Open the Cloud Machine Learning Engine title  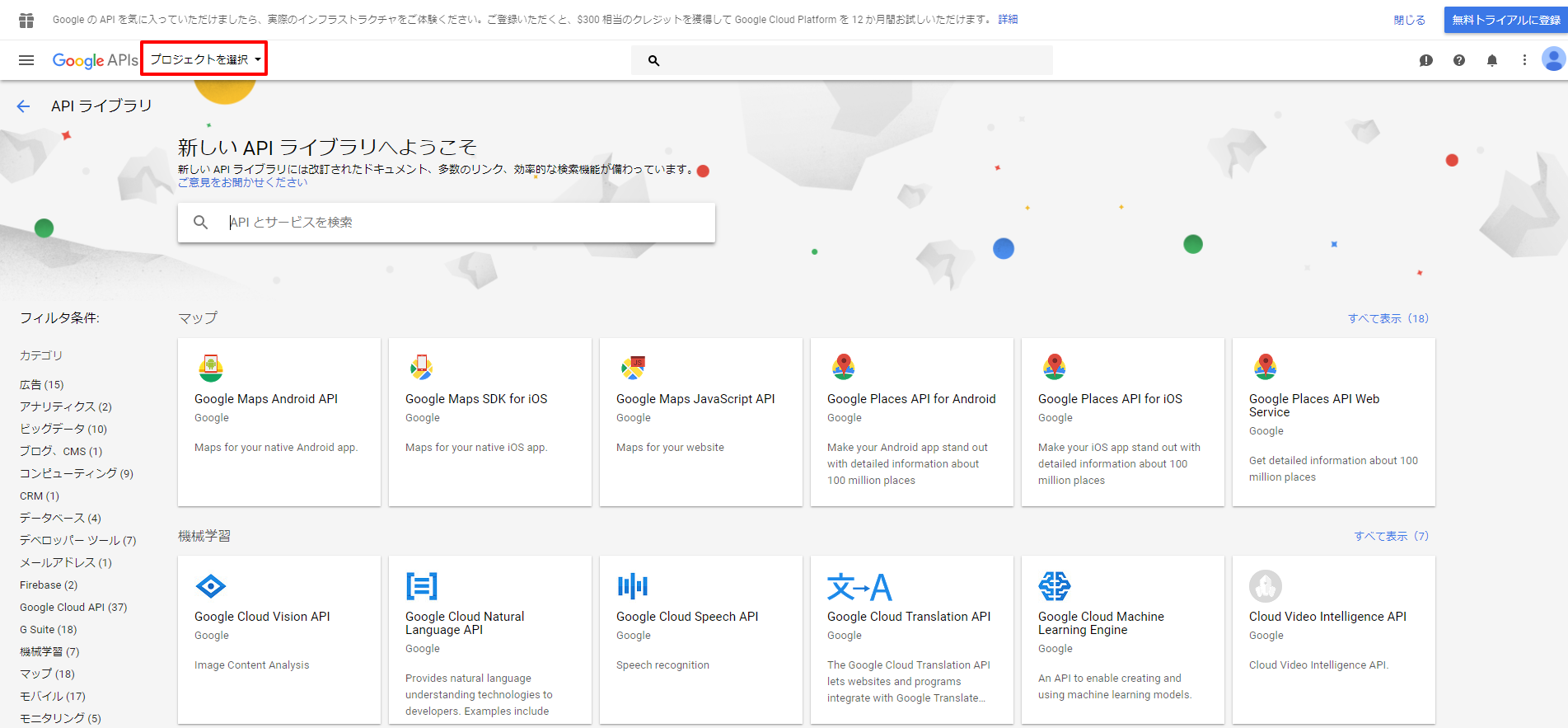coord(1101,623)
